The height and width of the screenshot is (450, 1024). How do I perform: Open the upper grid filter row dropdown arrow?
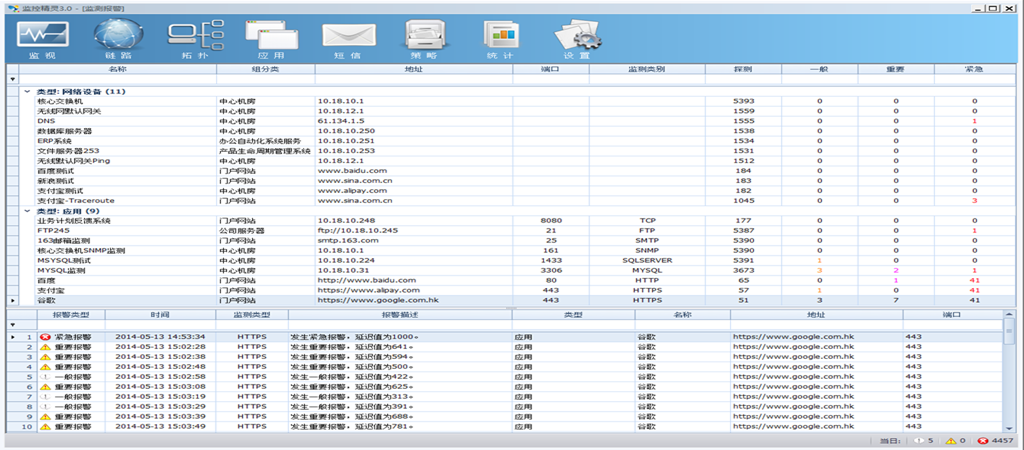coord(12,79)
